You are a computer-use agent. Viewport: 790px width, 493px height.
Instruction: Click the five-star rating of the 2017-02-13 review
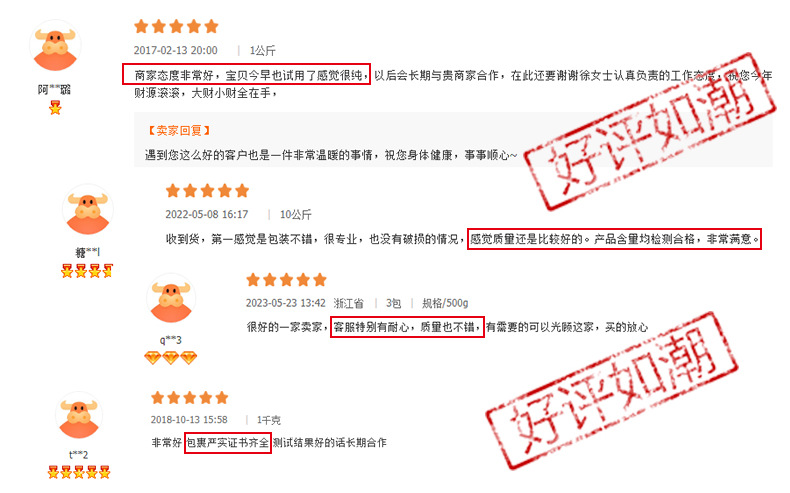(176, 26)
